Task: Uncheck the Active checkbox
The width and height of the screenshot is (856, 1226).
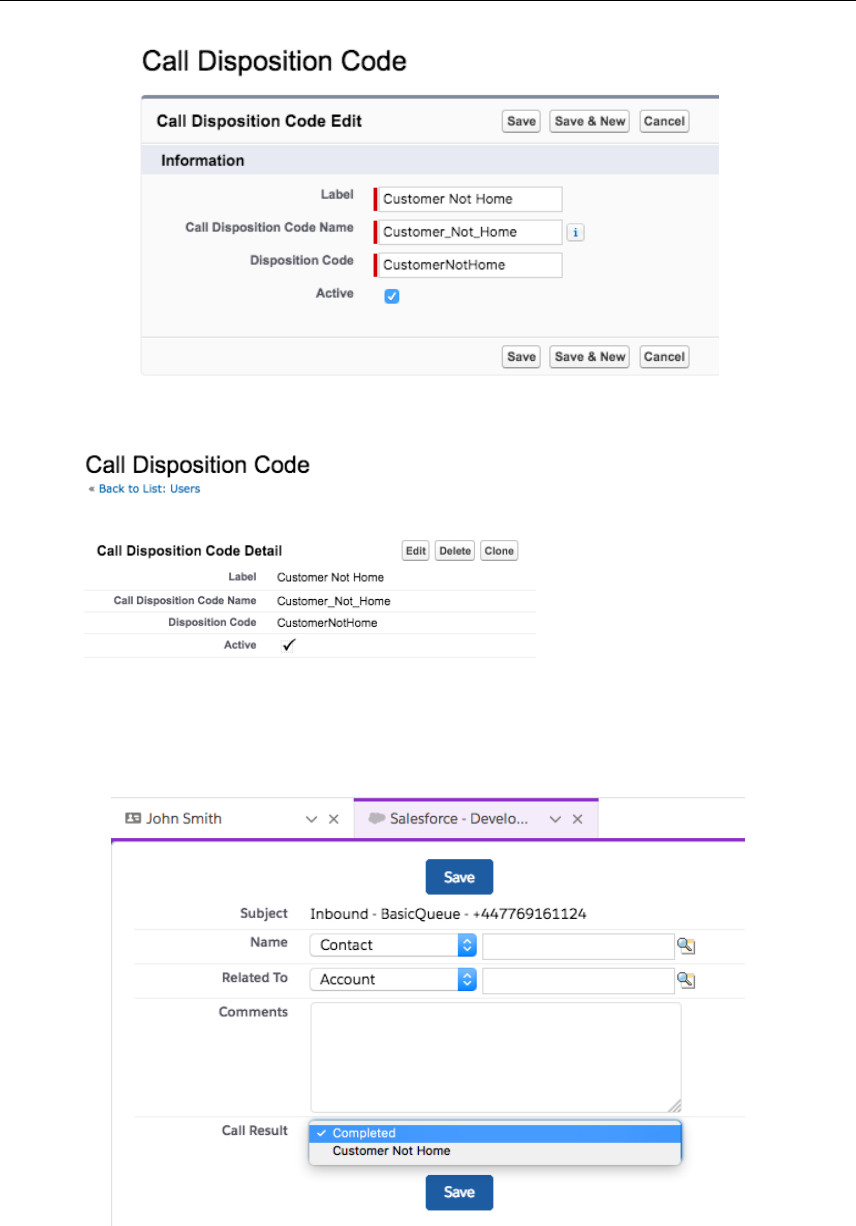Action: coord(392,297)
